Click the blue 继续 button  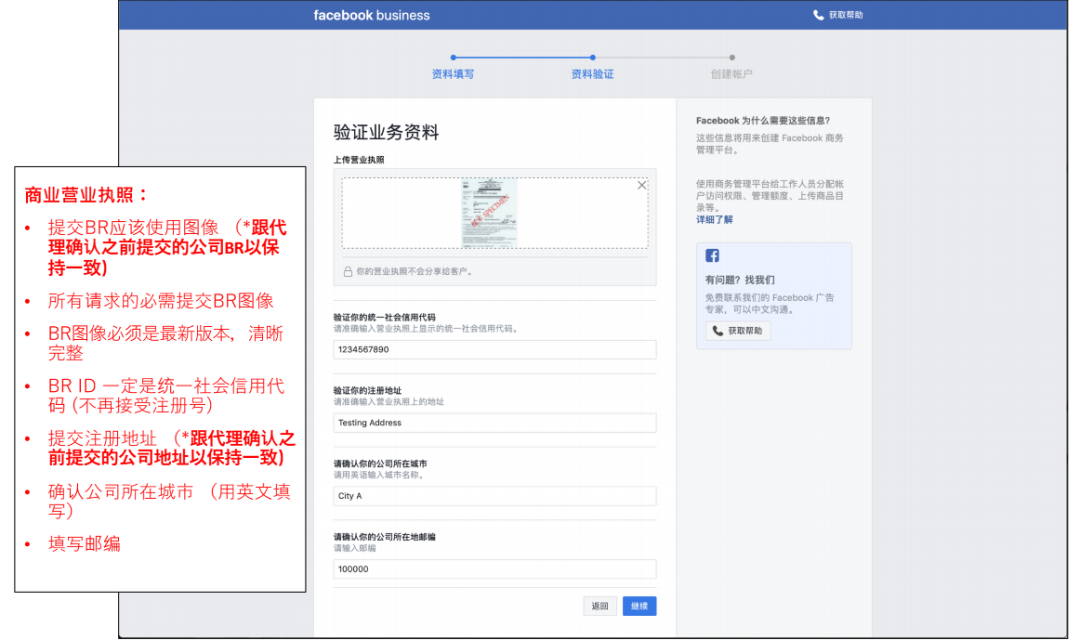(639, 606)
